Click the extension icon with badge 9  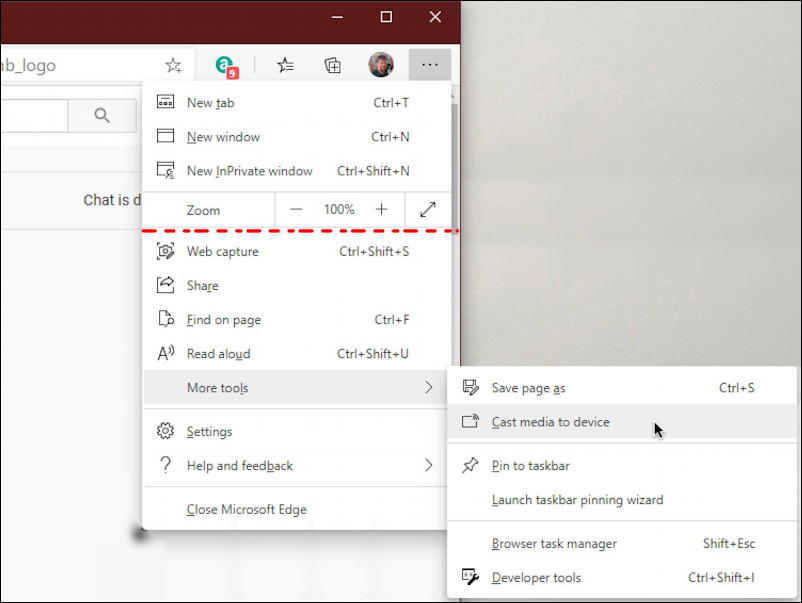[225, 64]
